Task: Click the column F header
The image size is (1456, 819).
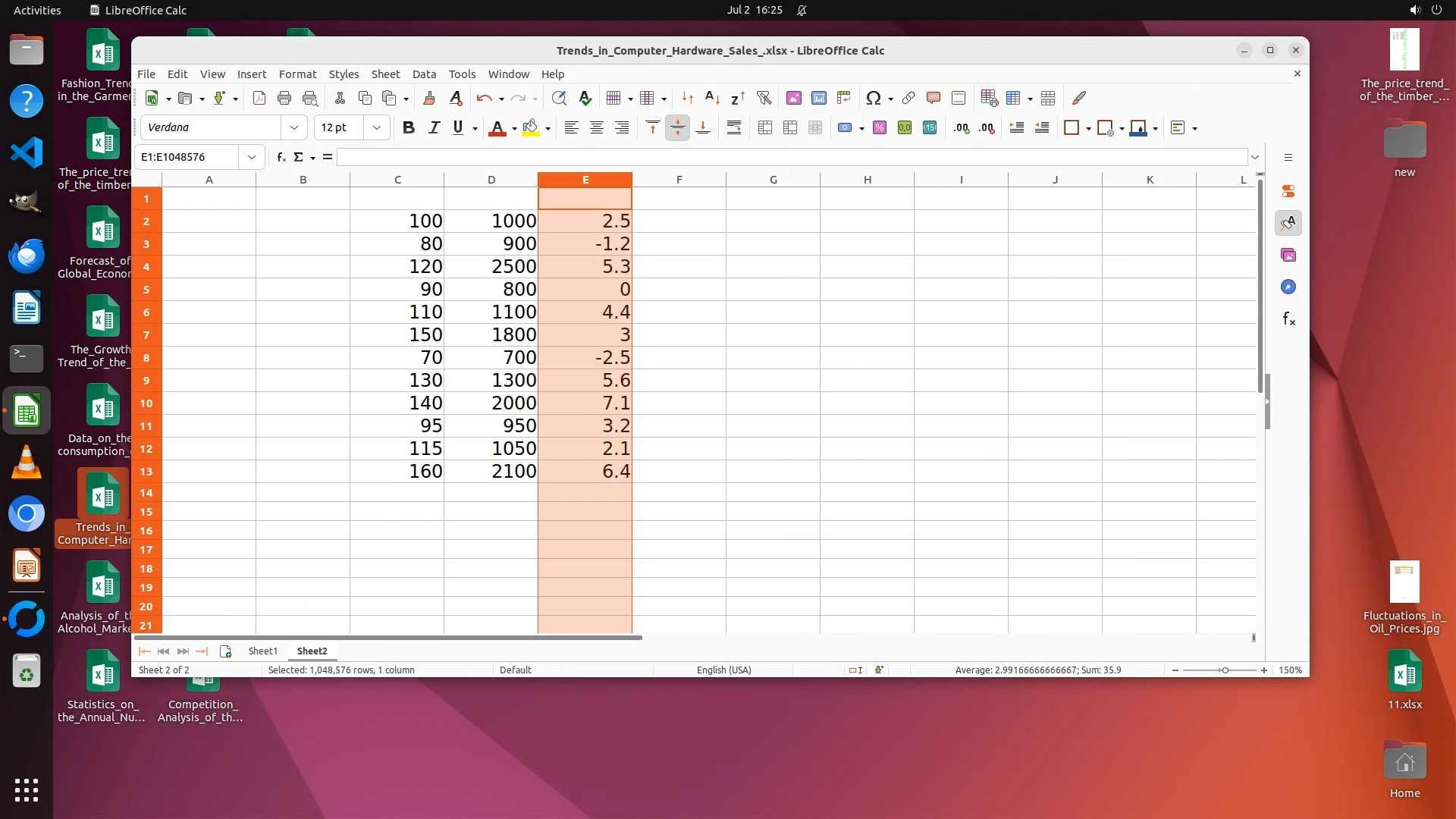Action: pyautogui.click(x=679, y=180)
